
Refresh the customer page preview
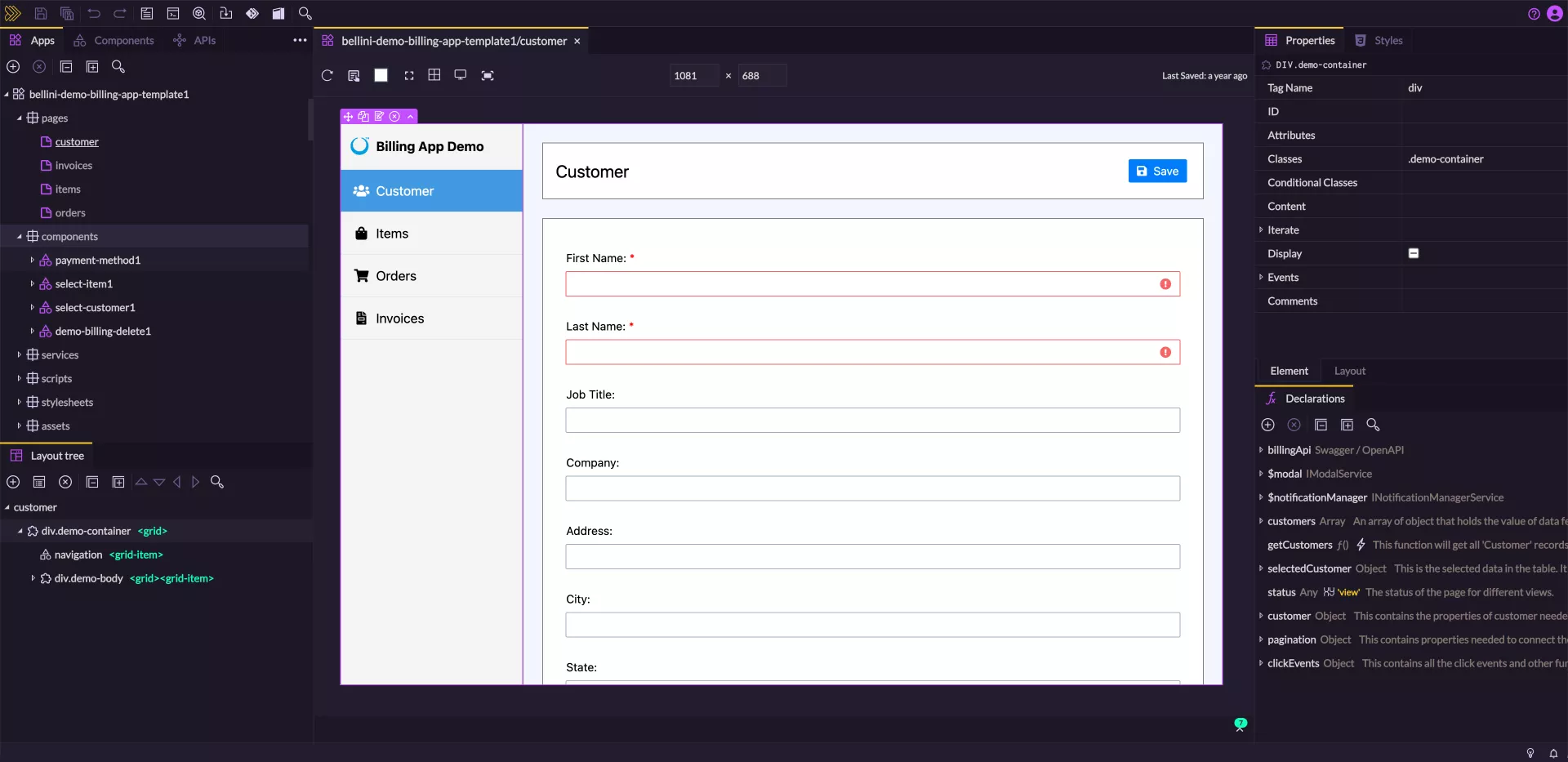click(x=327, y=75)
